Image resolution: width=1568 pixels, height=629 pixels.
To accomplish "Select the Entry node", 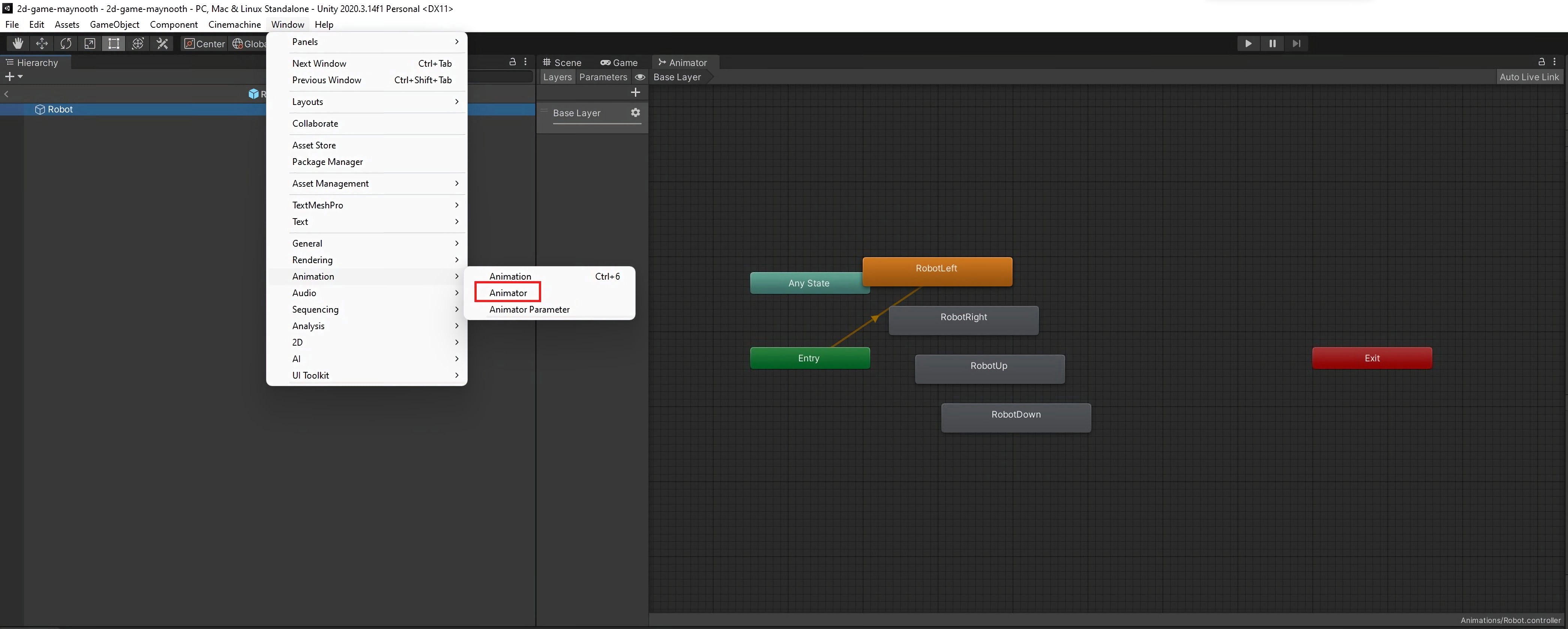I will pos(809,358).
